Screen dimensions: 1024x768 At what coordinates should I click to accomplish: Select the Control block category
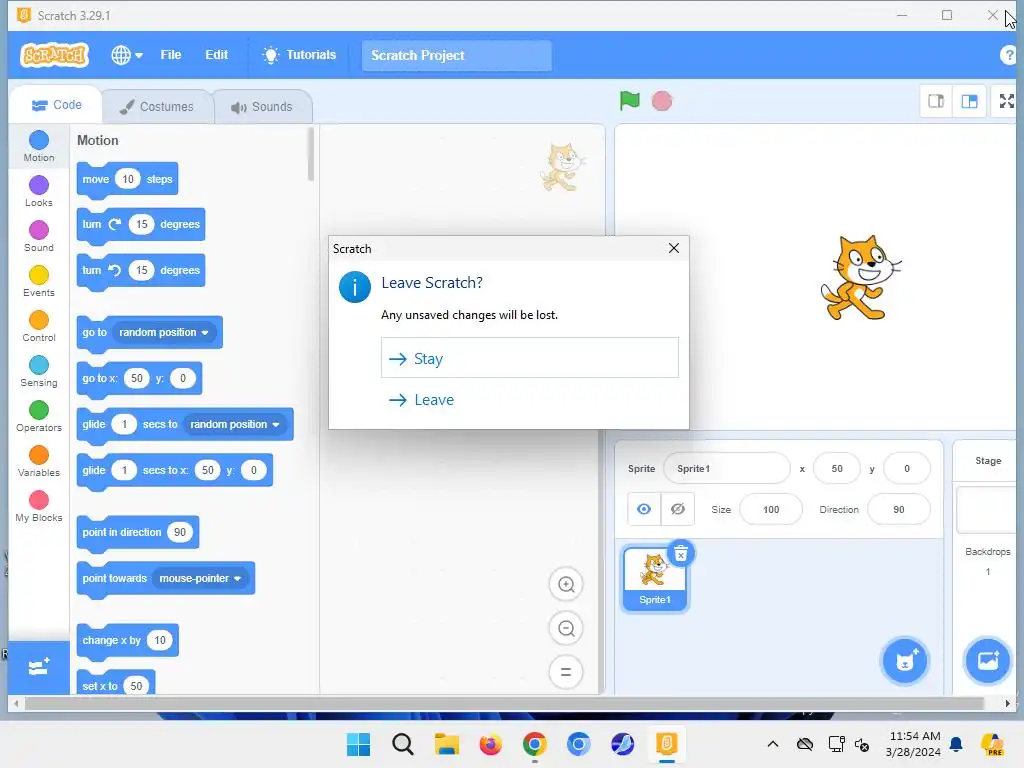(39, 327)
